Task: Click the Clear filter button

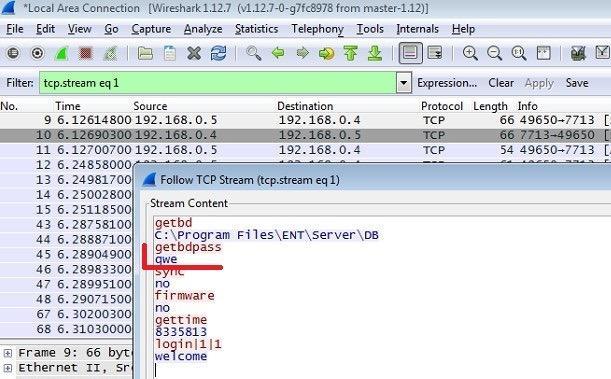Action: pos(501,83)
